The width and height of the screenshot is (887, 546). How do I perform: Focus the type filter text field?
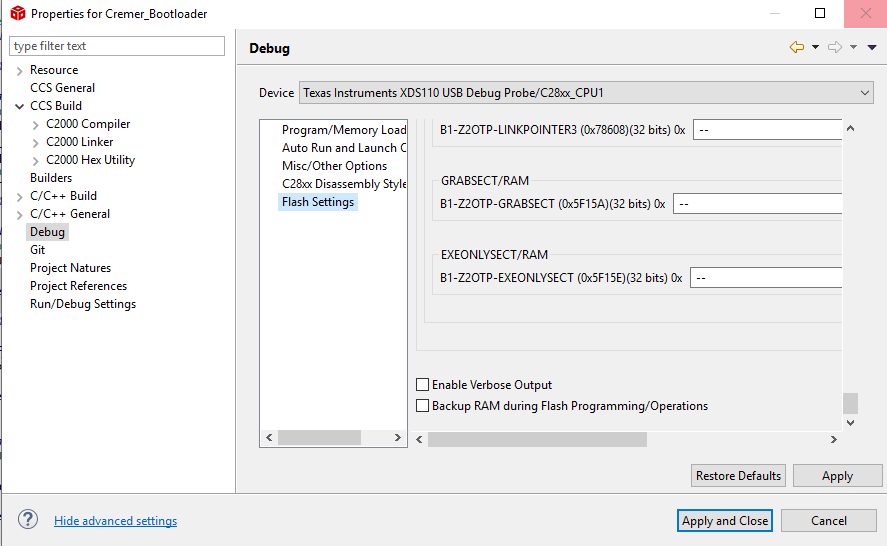117,46
